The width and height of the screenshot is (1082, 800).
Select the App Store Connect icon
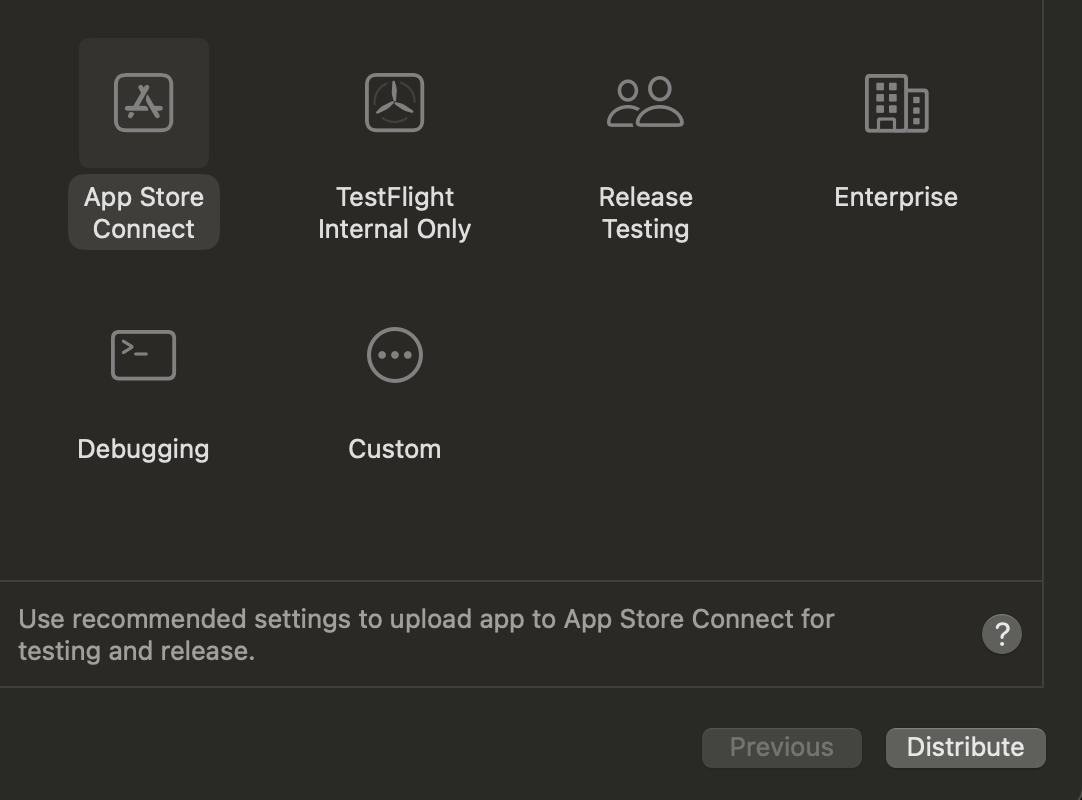144,103
